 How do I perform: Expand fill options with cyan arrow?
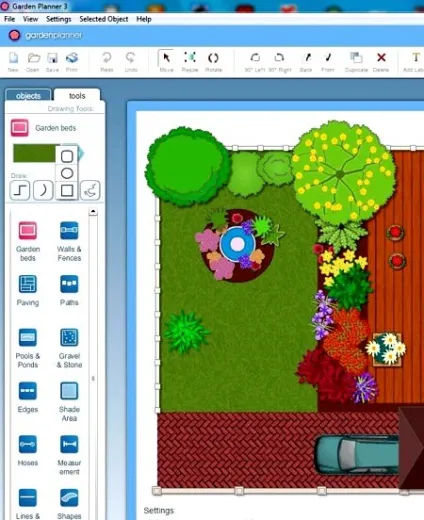coord(81,154)
